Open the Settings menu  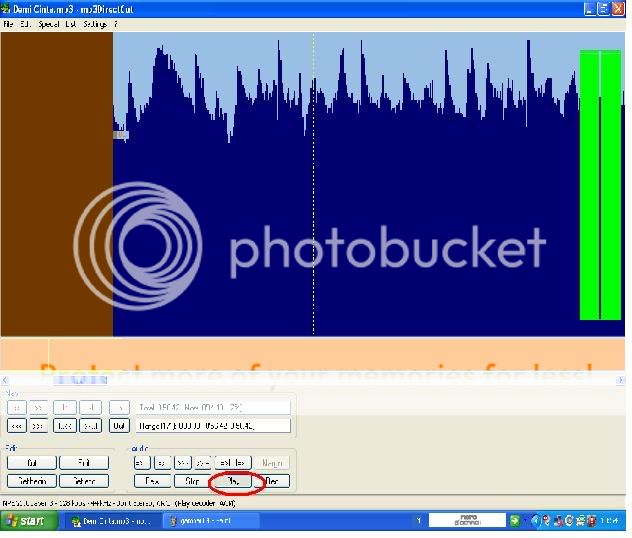[95, 23]
